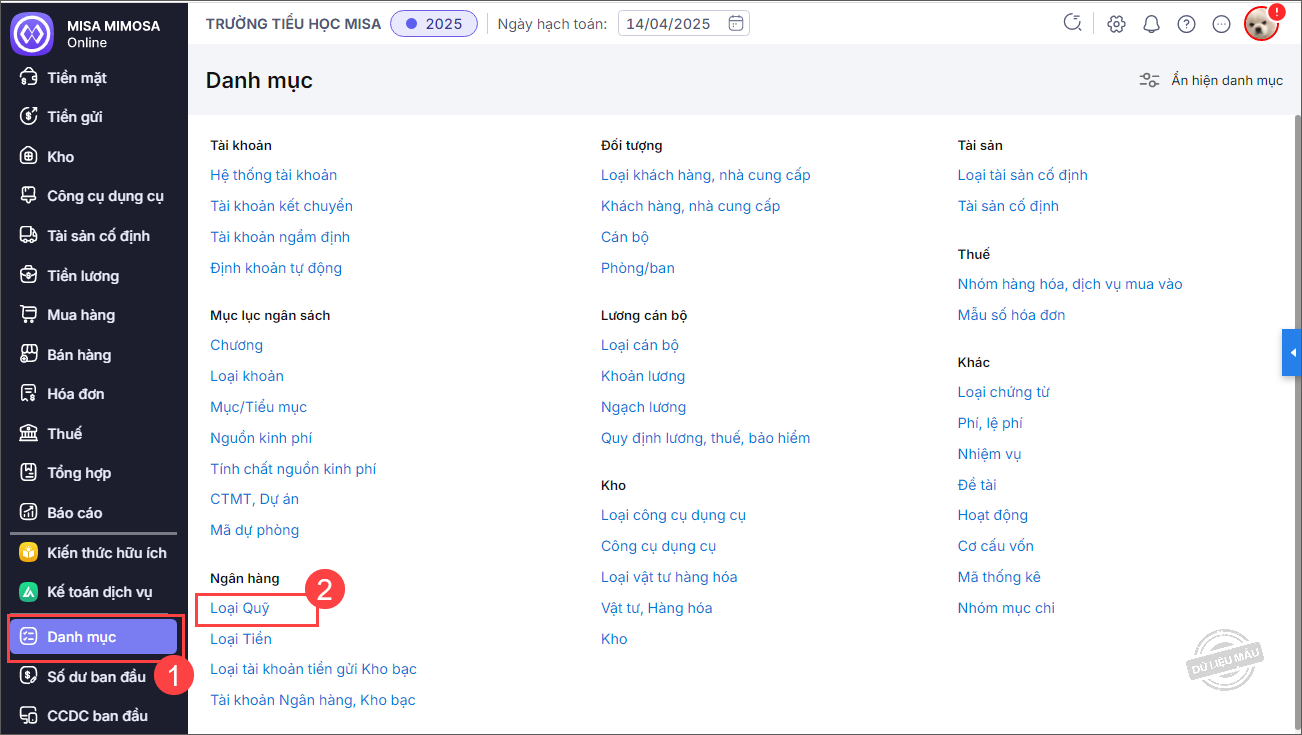Image resolution: width=1302 pixels, height=735 pixels.
Task: Open the Loại Quỹ link
Action: point(240,608)
